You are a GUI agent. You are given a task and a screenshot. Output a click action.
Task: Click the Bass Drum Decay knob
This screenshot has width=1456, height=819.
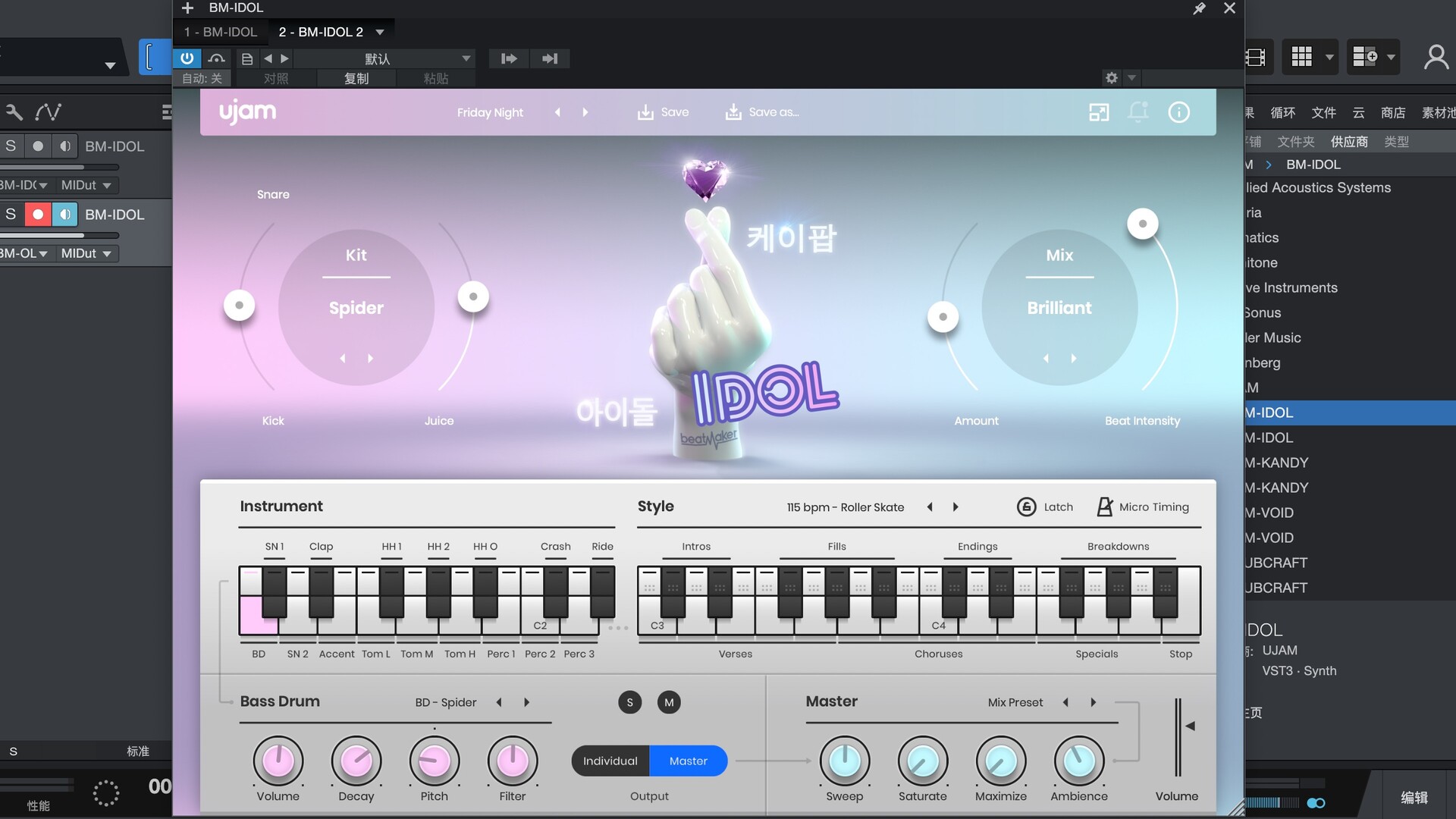(x=356, y=761)
